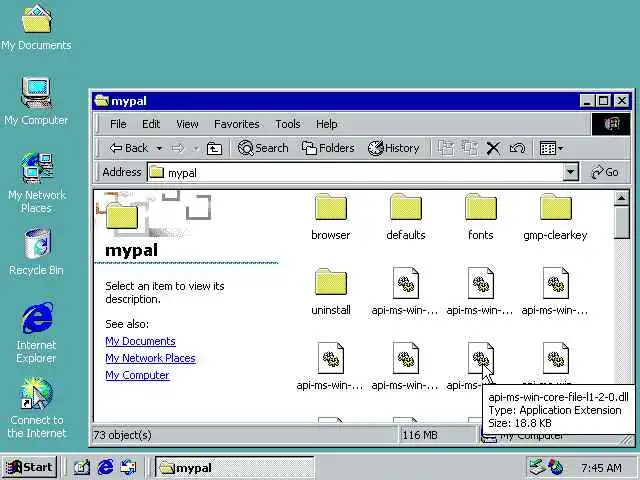Select the Internet Explorer desktop icon
Viewport: 640px width, 480px height.
(x=36, y=332)
